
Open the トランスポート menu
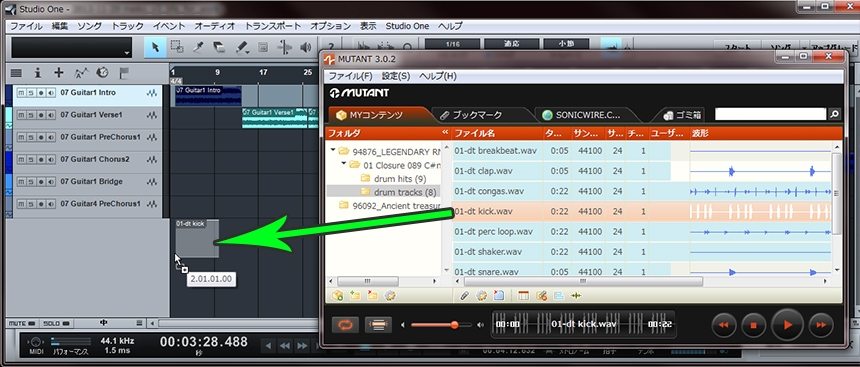tap(273, 26)
